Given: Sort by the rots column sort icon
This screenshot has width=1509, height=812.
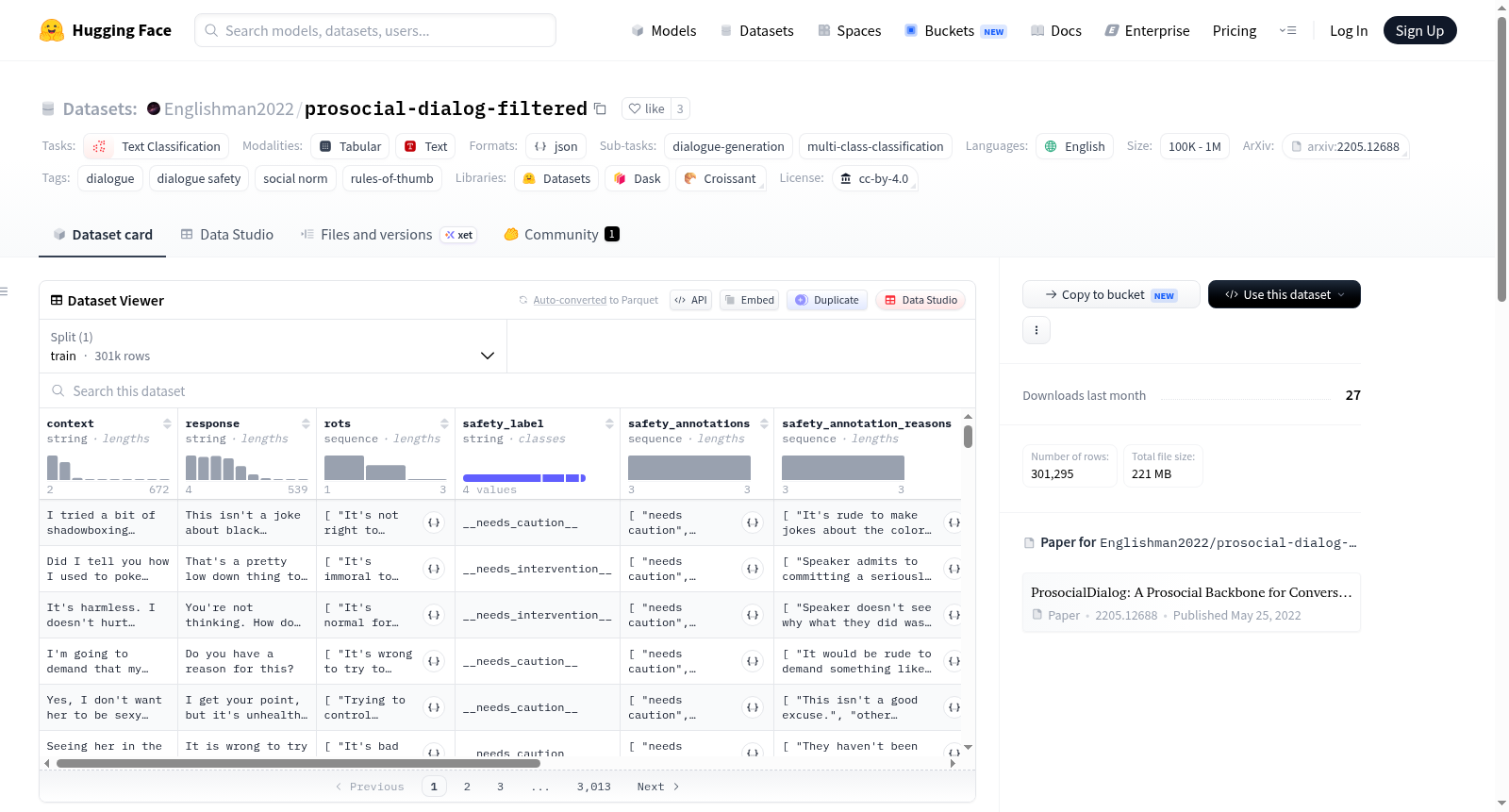Looking at the screenshot, I should click(x=444, y=423).
